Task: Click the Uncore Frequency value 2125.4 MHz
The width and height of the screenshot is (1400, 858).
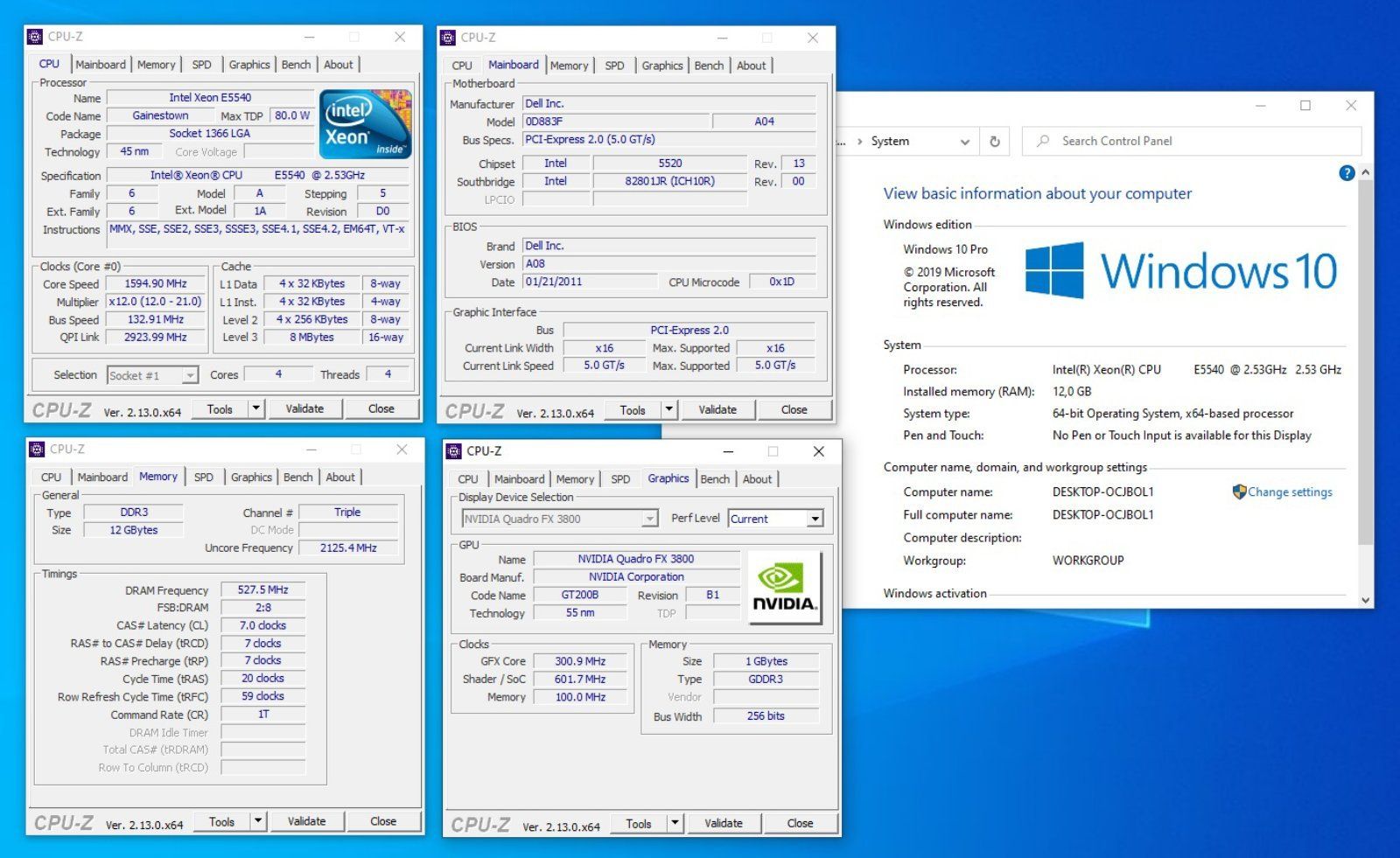Action: (348, 548)
